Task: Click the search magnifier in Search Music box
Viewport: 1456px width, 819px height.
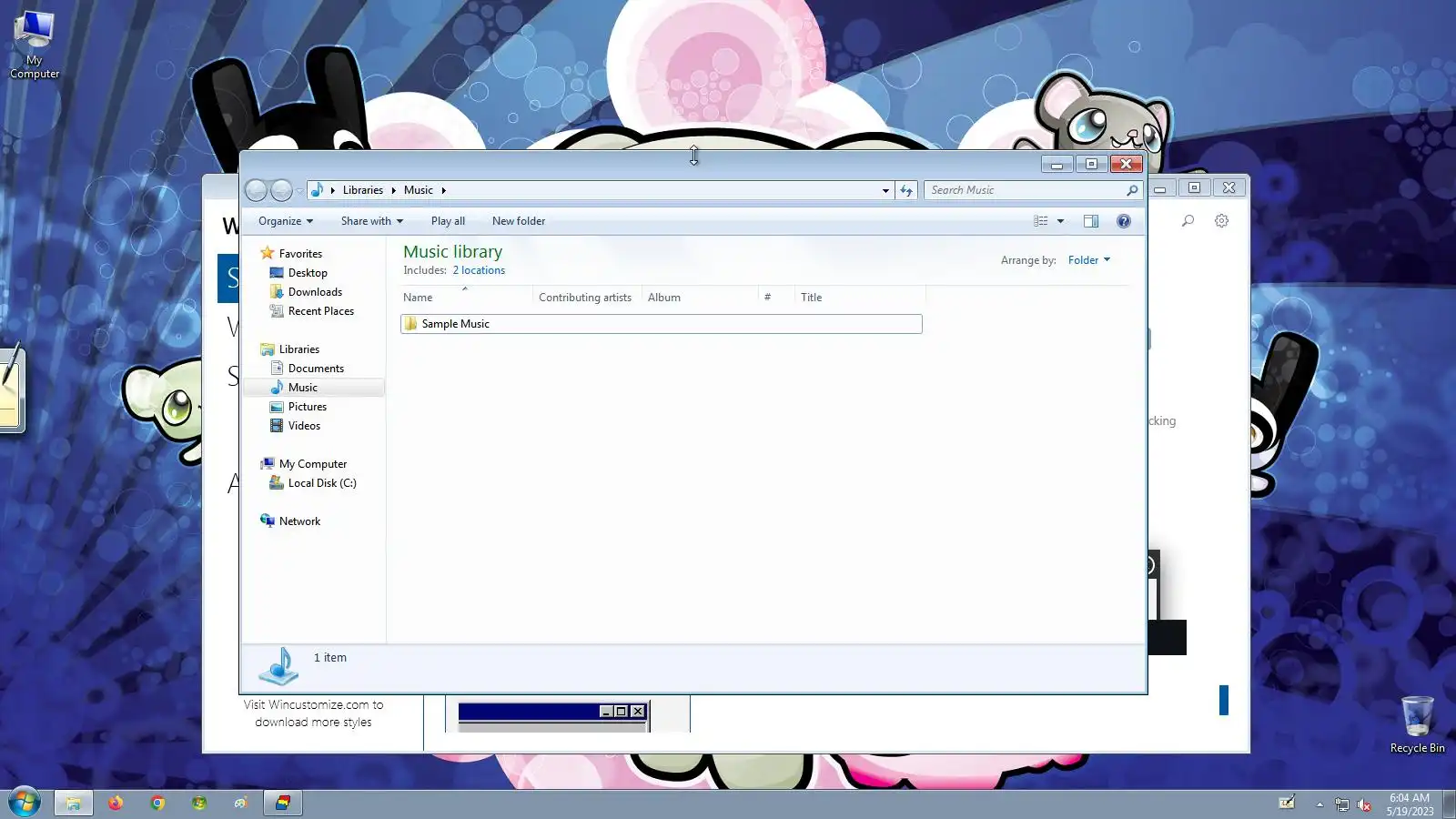Action: click(x=1132, y=190)
